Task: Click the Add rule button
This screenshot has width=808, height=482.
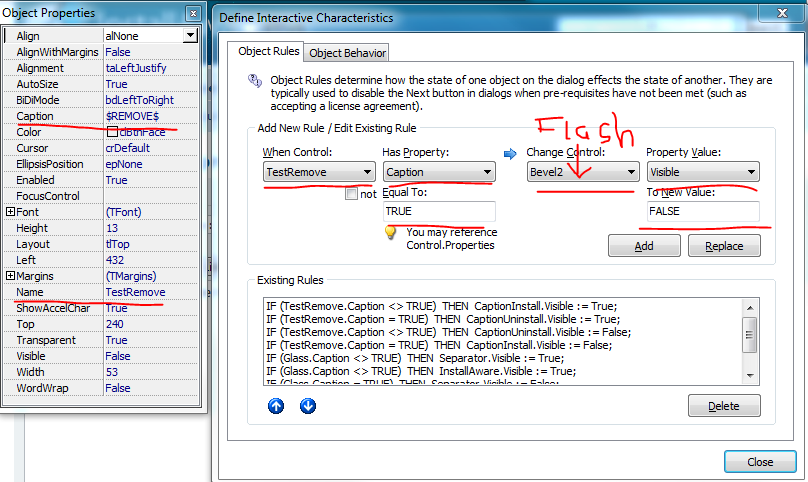Action: [644, 246]
